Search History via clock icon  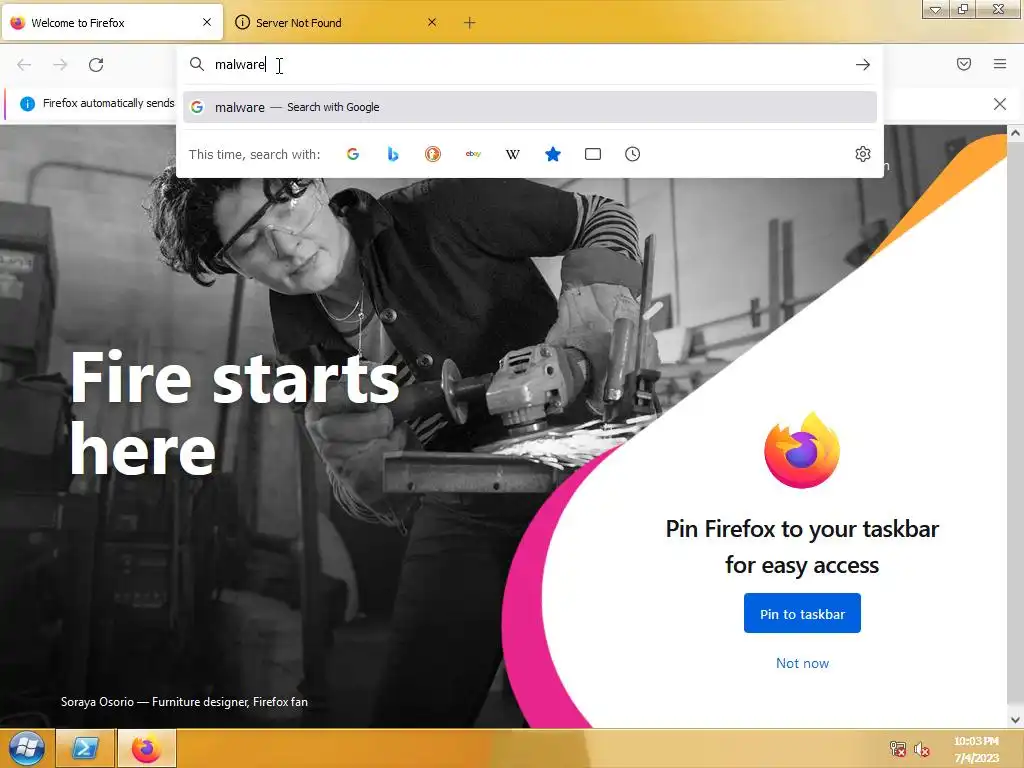(632, 154)
